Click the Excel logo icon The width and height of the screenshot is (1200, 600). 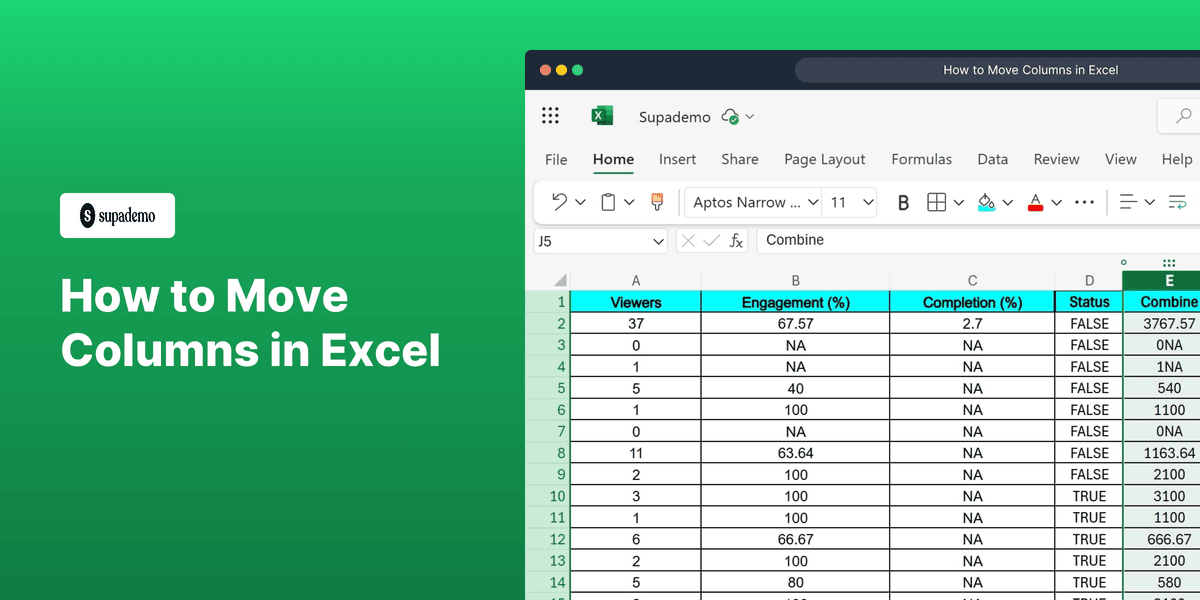coord(602,115)
